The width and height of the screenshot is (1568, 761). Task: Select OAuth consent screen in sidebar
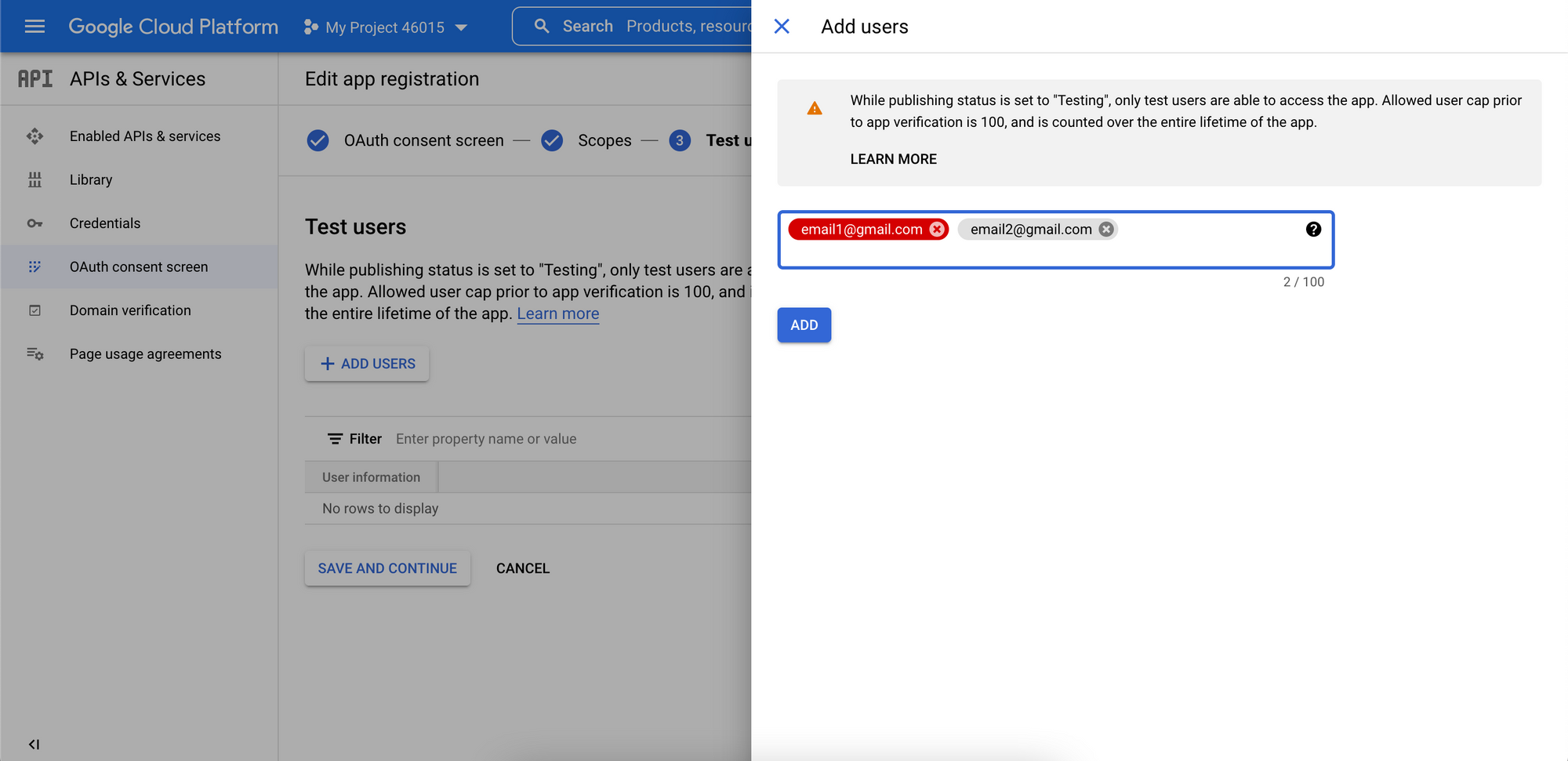tap(139, 266)
